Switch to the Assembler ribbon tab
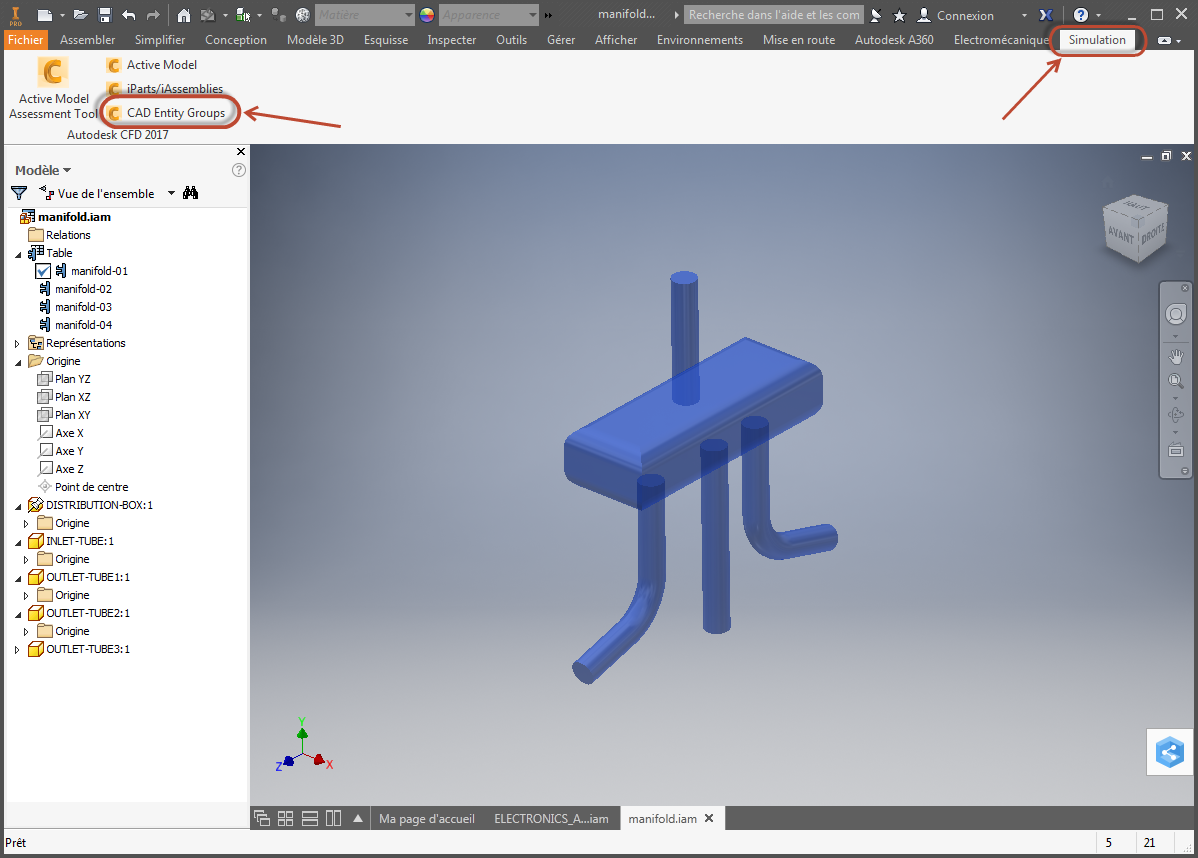1198x858 pixels. (87, 40)
